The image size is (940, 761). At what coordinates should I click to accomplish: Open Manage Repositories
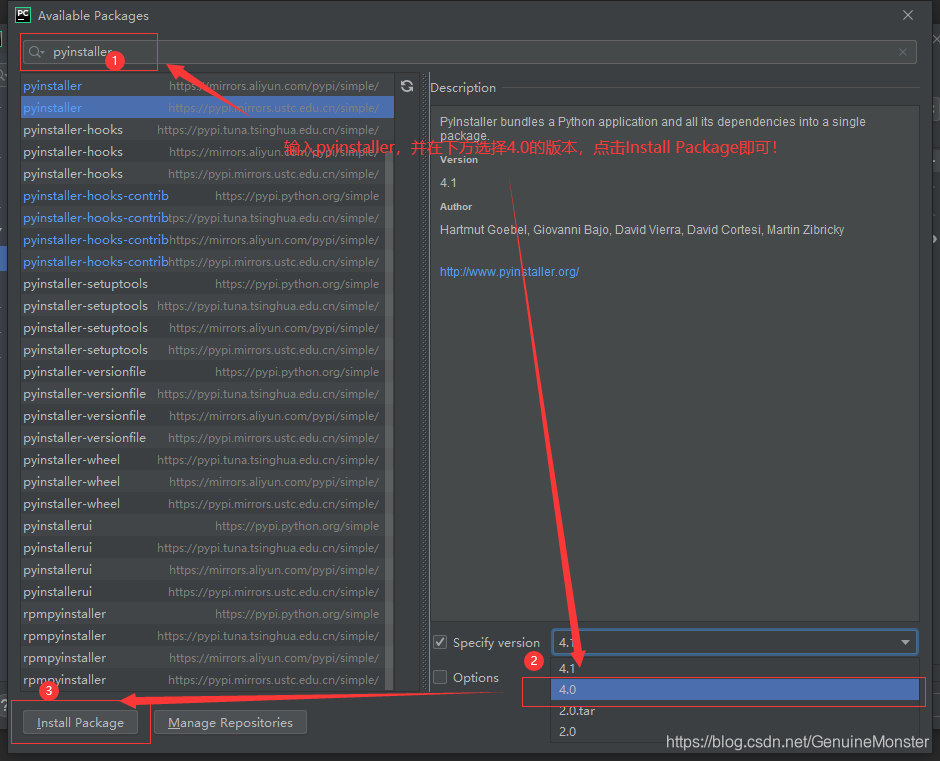click(230, 723)
